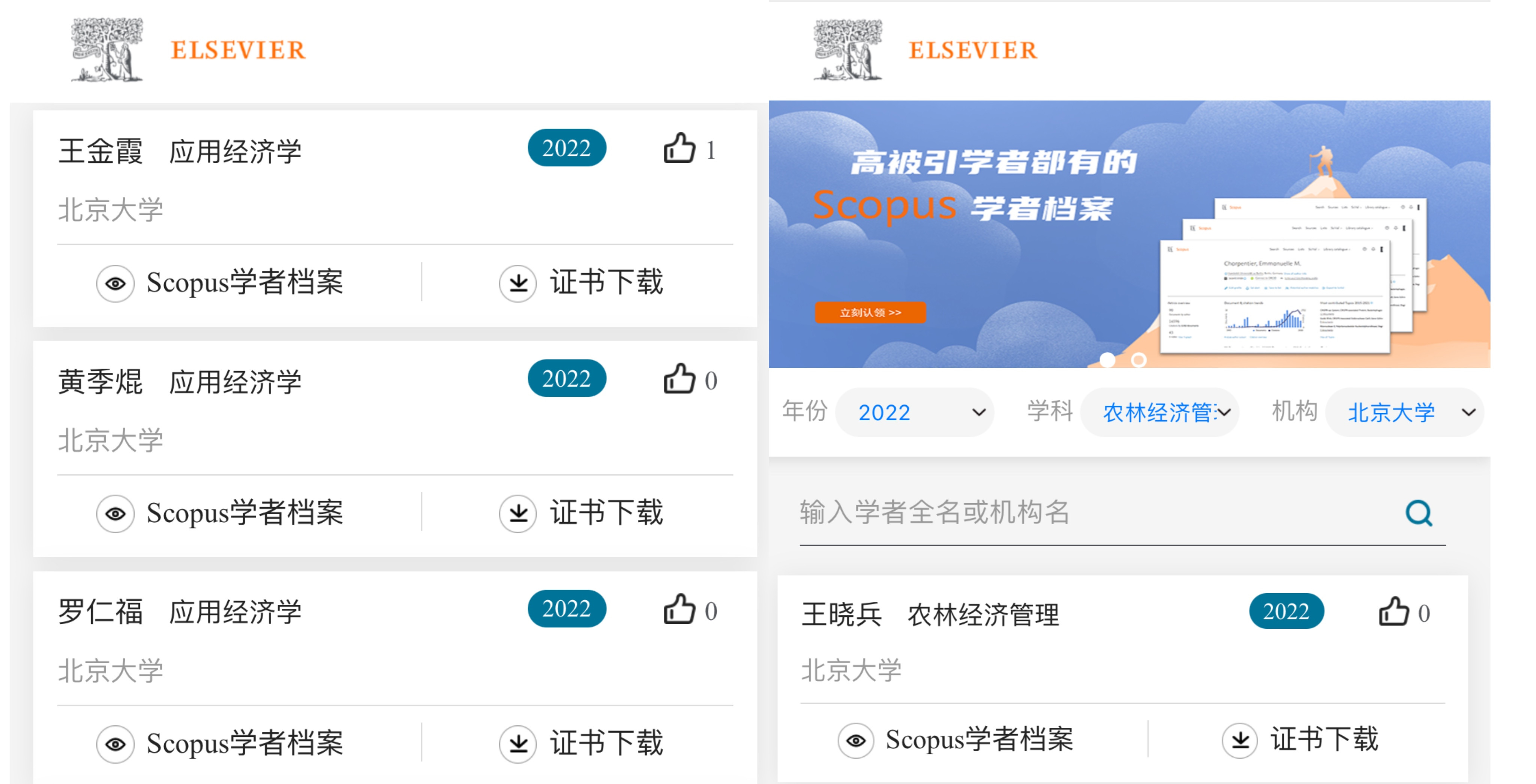Click the thumbs-up icon for 黄季焜
The image size is (1536, 784).
679,379
